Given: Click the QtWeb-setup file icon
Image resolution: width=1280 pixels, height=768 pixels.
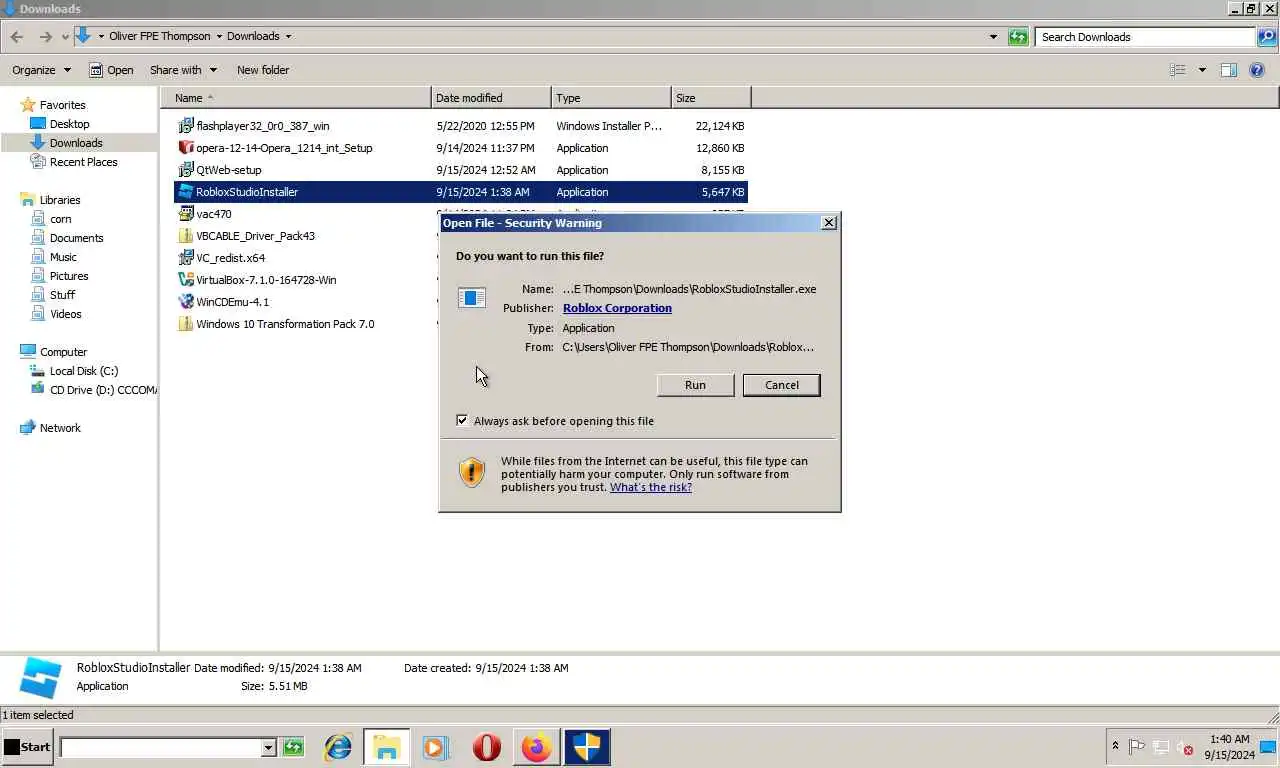Looking at the screenshot, I should [185, 170].
